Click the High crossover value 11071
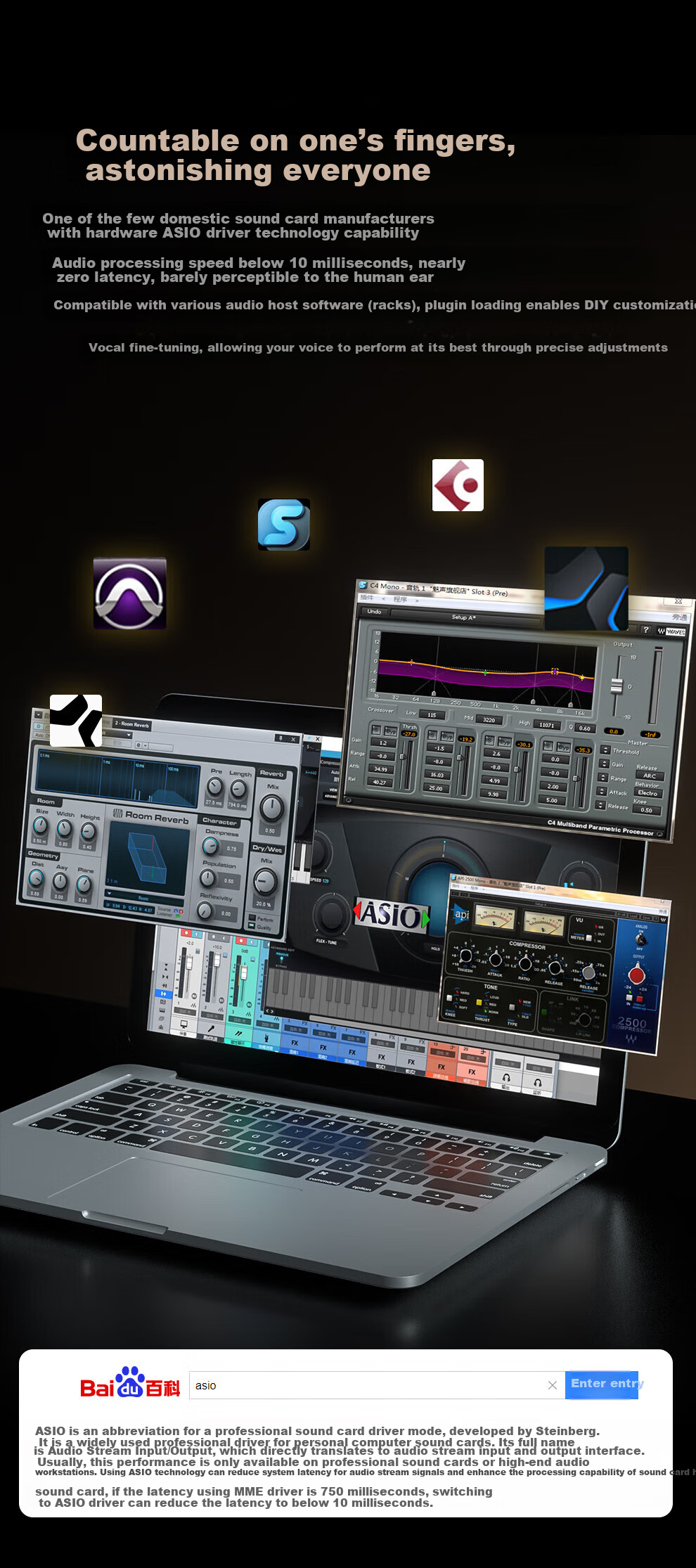Image resolution: width=696 pixels, height=1568 pixels. [547, 725]
